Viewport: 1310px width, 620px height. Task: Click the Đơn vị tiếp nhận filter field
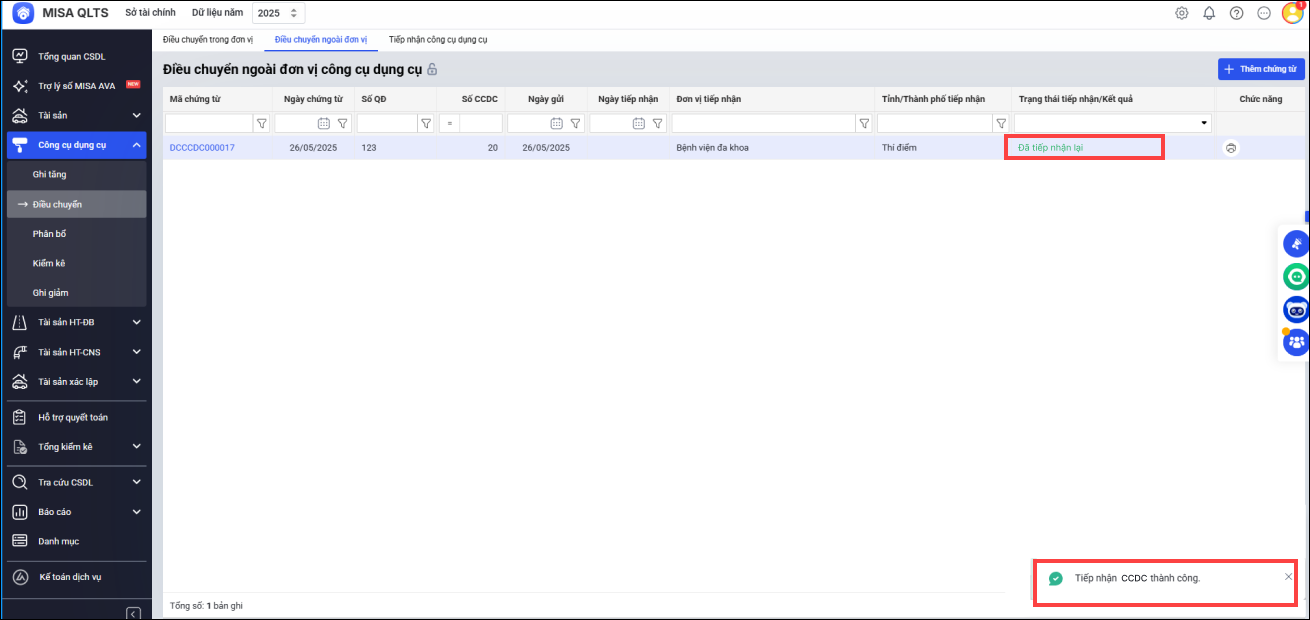763,124
